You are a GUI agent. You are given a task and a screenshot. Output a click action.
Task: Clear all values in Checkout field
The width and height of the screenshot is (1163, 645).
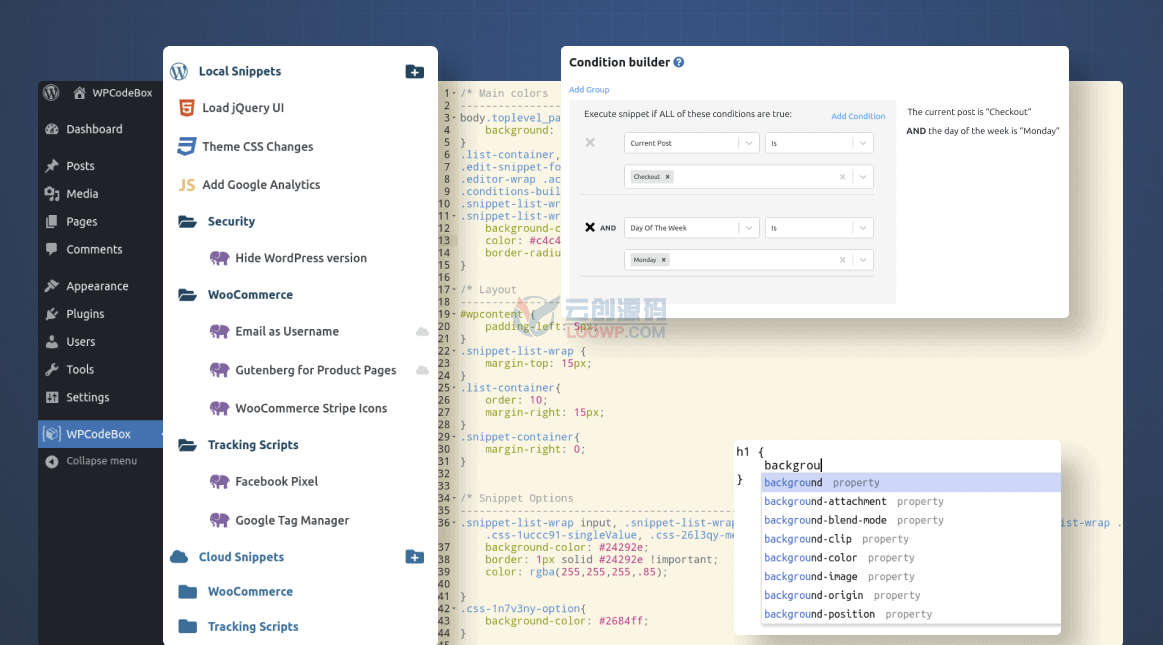tap(842, 176)
